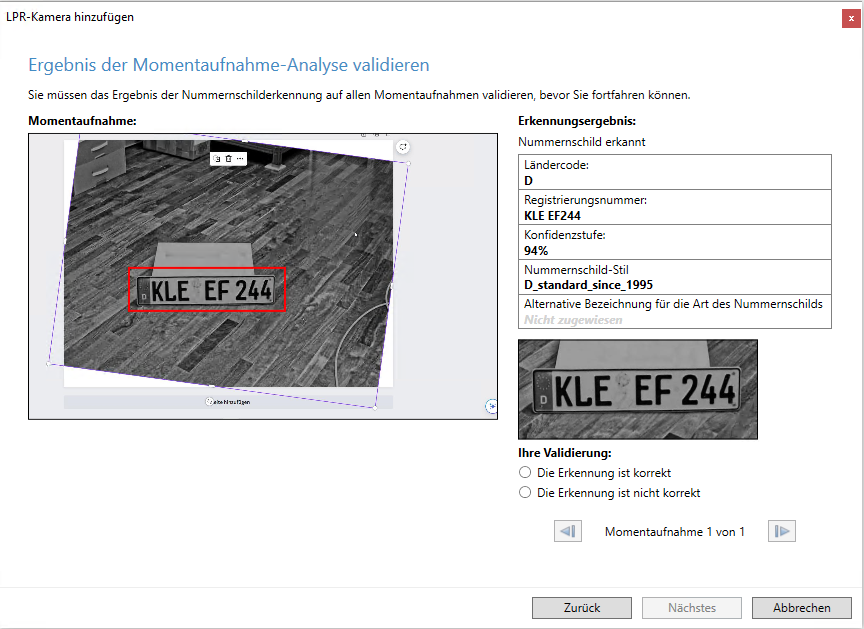The image size is (864, 629).
Task: Select the Konfidenzstufe row showing 94%
Action: (x=675, y=242)
